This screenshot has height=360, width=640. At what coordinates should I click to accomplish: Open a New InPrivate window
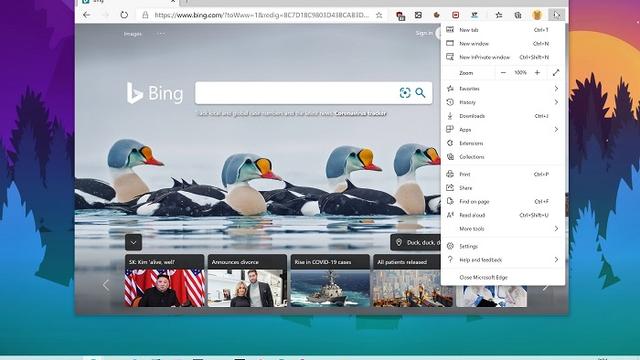coord(503,57)
